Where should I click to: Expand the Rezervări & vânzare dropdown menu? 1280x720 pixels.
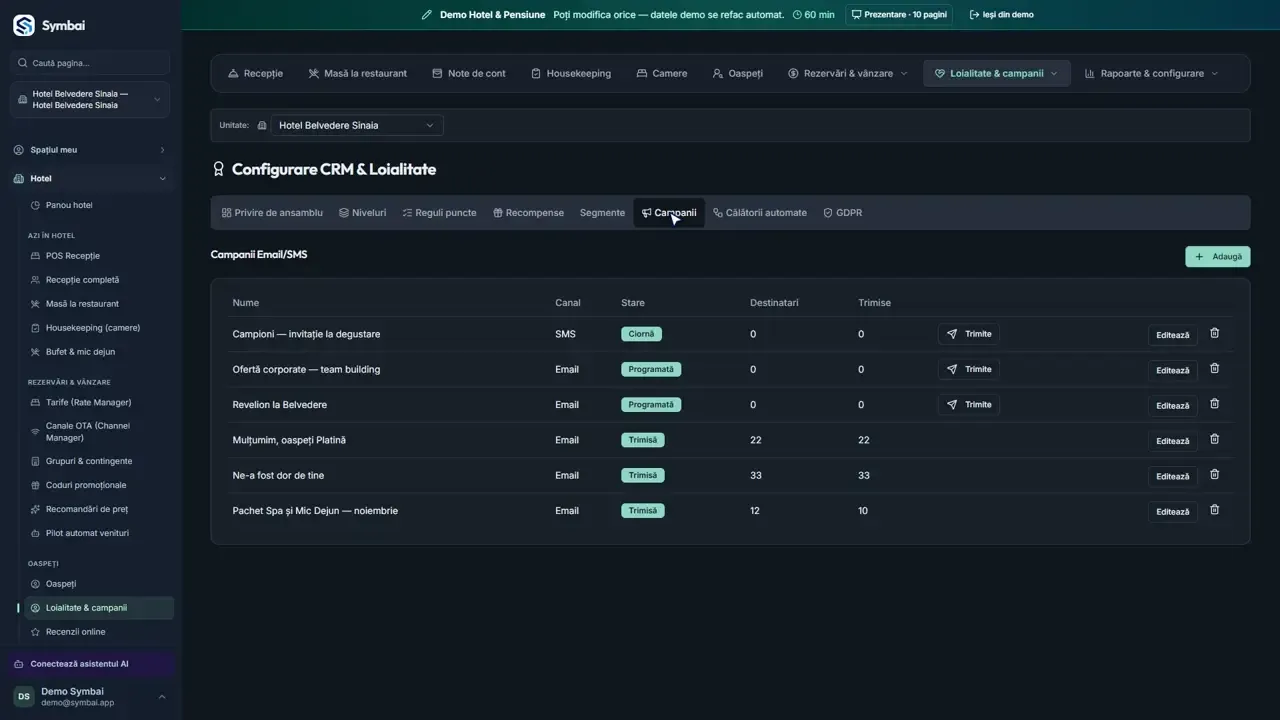[x=848, y=73]
